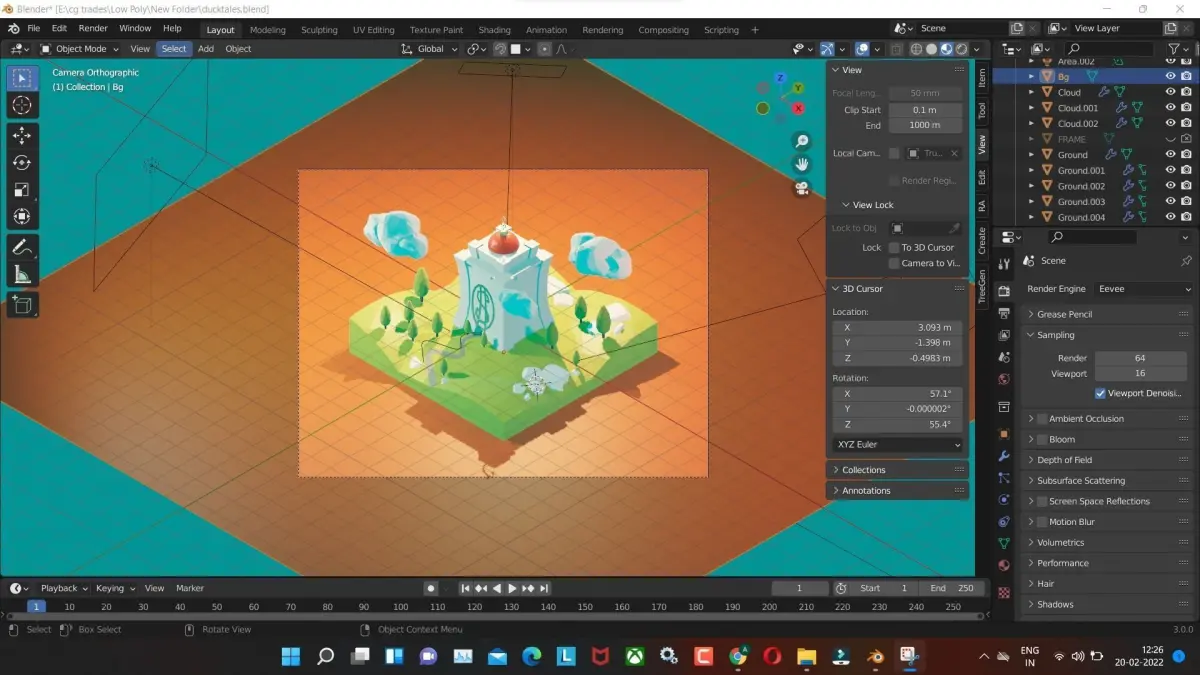Select the Scale tool
The width and height of the screenshot is (1200, 675).
(x=22, y=189)
